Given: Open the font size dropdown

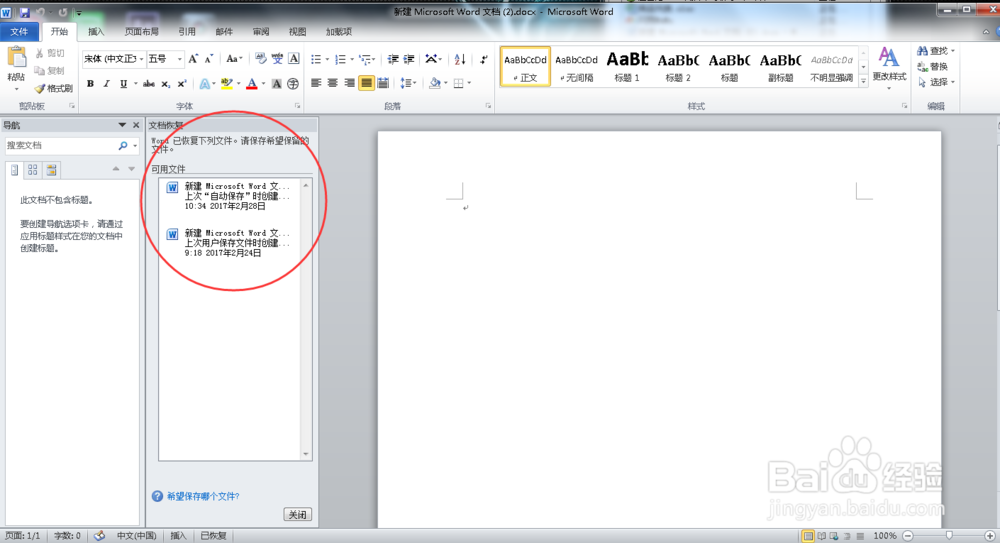Looking at the screenshot, I should click(x=179, y=59).
